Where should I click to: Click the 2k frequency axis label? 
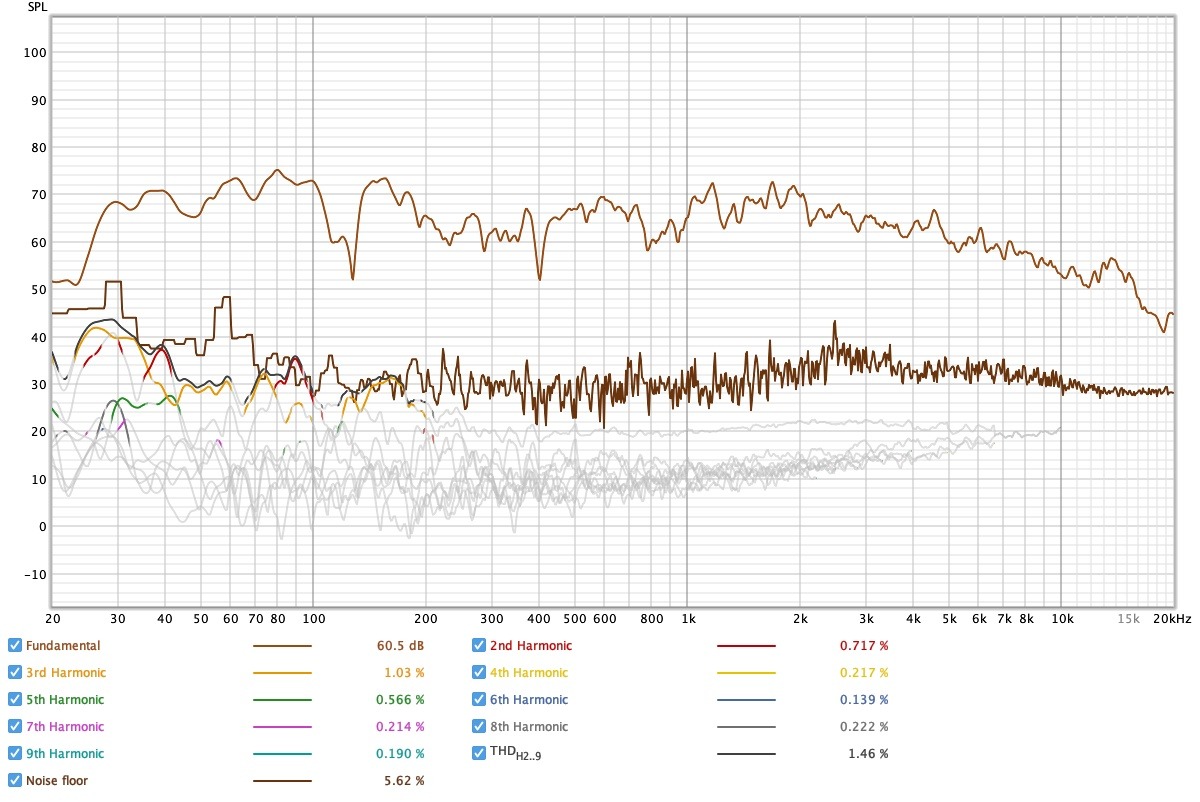799,619
